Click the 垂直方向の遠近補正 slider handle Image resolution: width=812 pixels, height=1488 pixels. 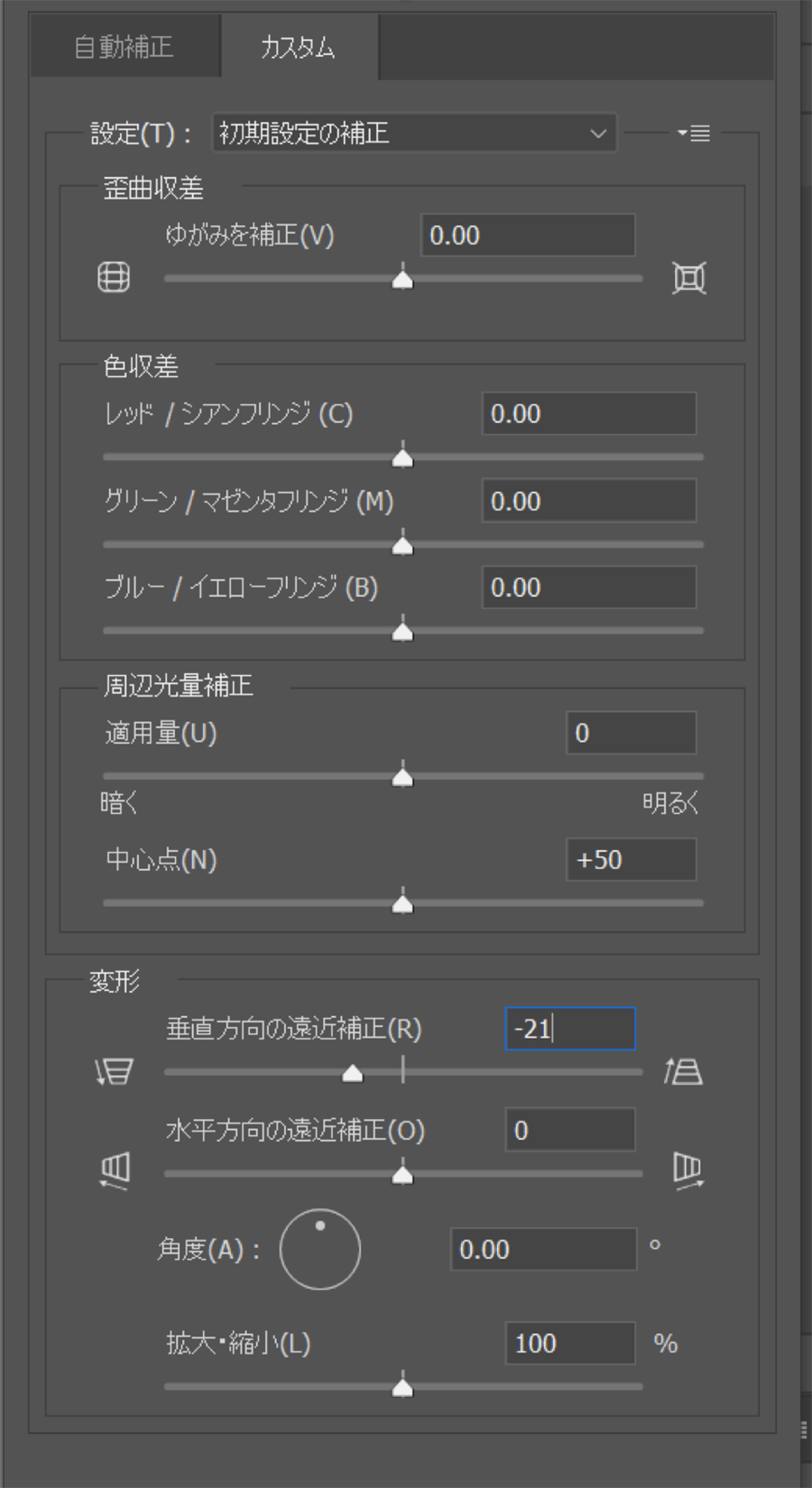(352, 1072)
